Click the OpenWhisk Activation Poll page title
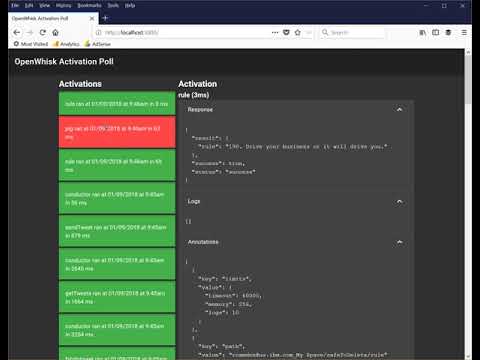This screenshot has width=480, height=360. pyautogui.click(x=64, y=61)
